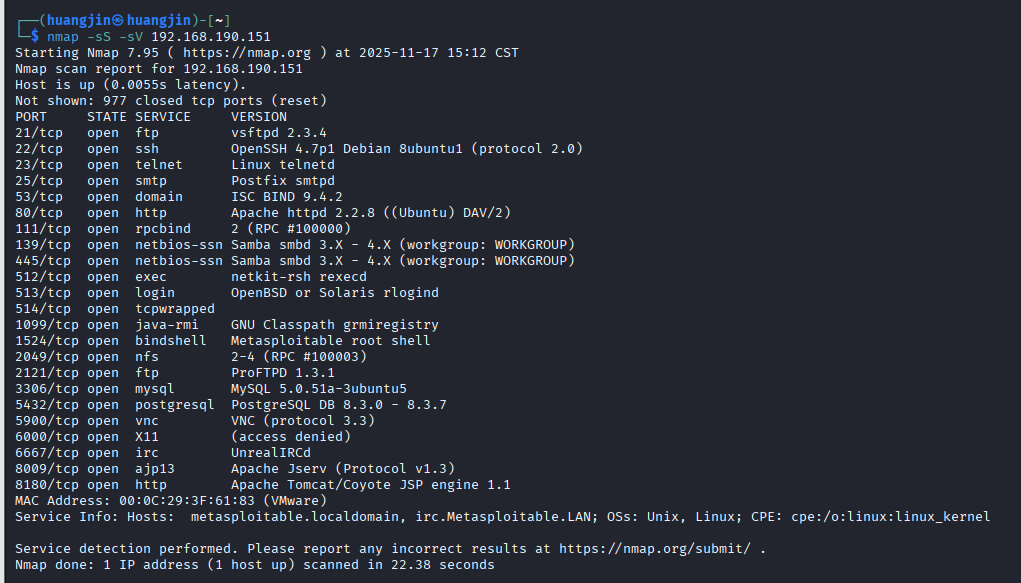The width and height of the screenshot is (1021, 583).
Task: Click the PORT column header
Action: click(31, 117)
